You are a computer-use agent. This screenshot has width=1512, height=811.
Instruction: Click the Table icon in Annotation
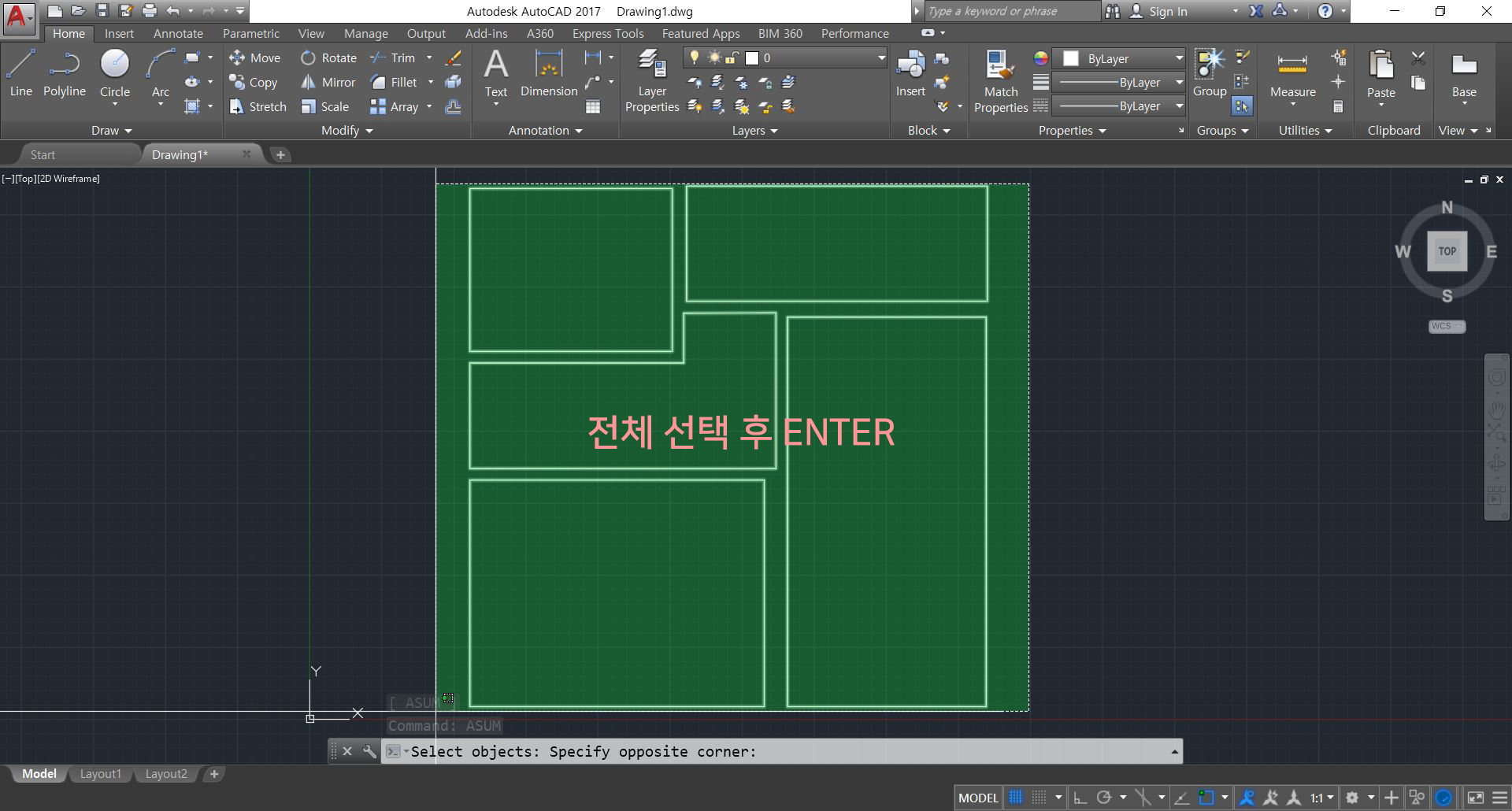click(x=593, y=106)
